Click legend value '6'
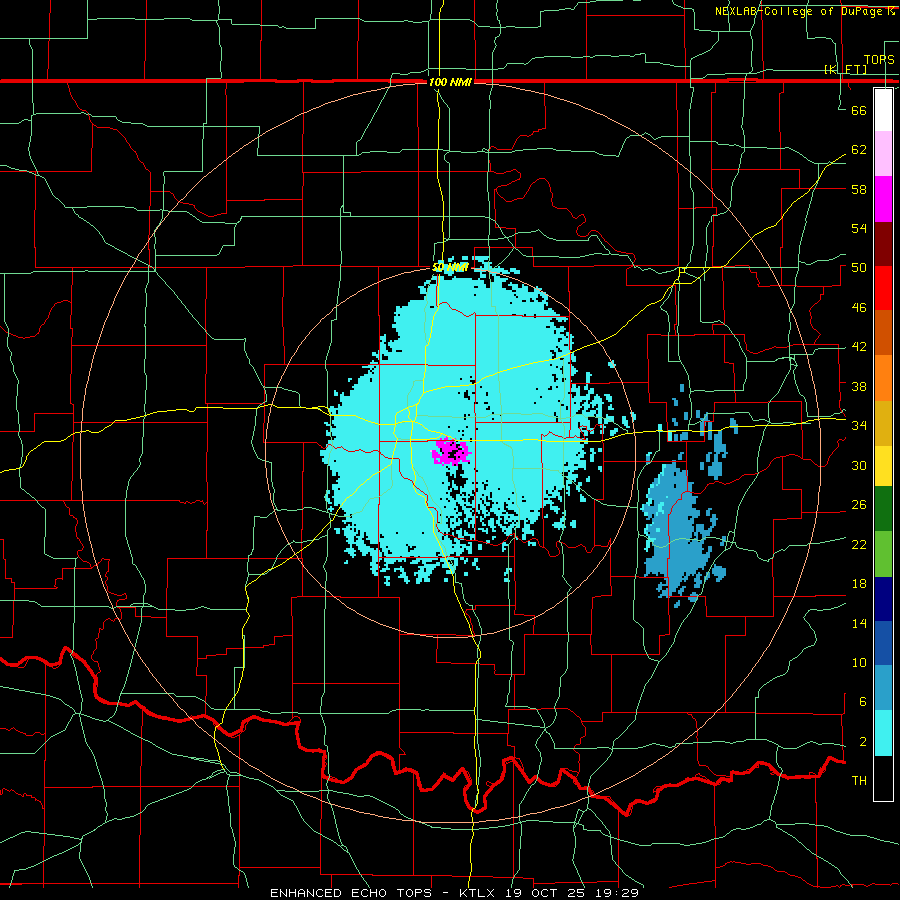Image resolution: width=900 pixels, height=900 pixels. 863,702
